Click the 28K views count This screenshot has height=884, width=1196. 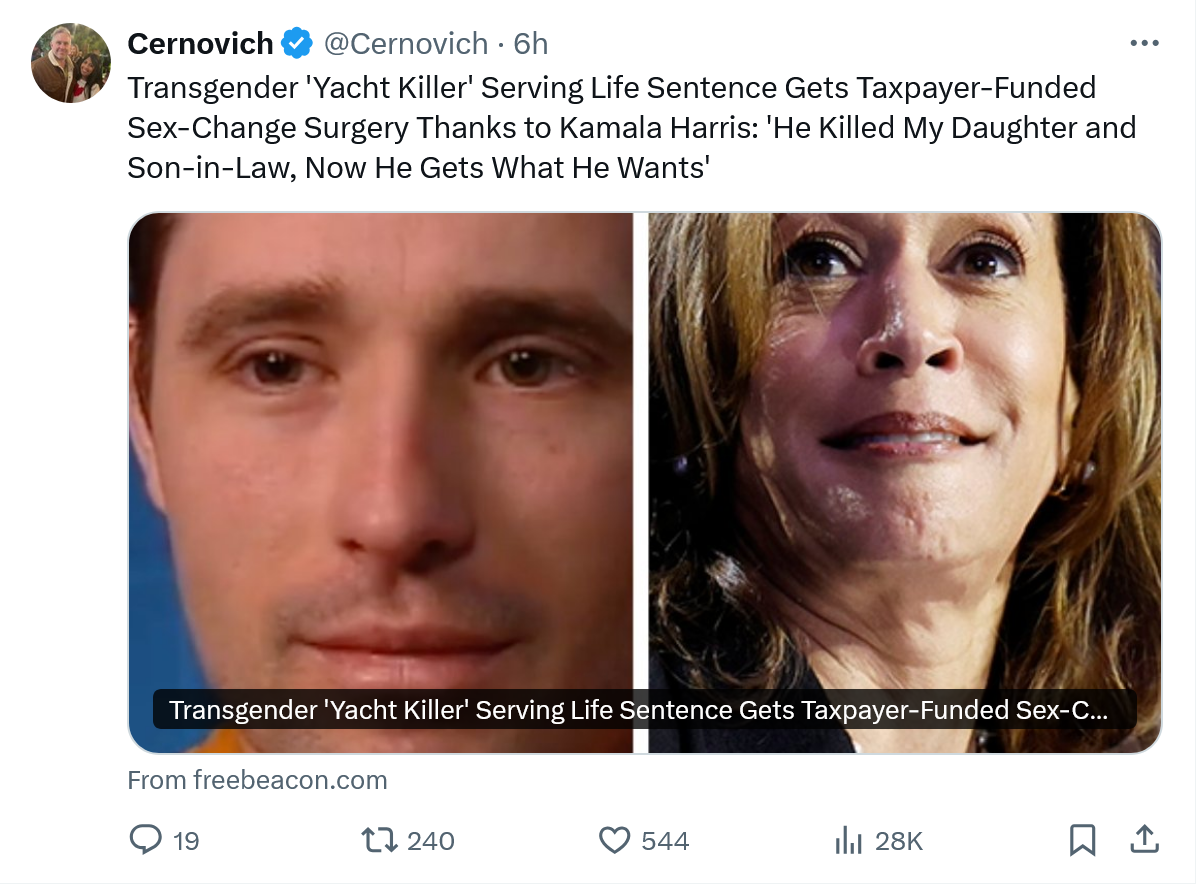point(899,841)
